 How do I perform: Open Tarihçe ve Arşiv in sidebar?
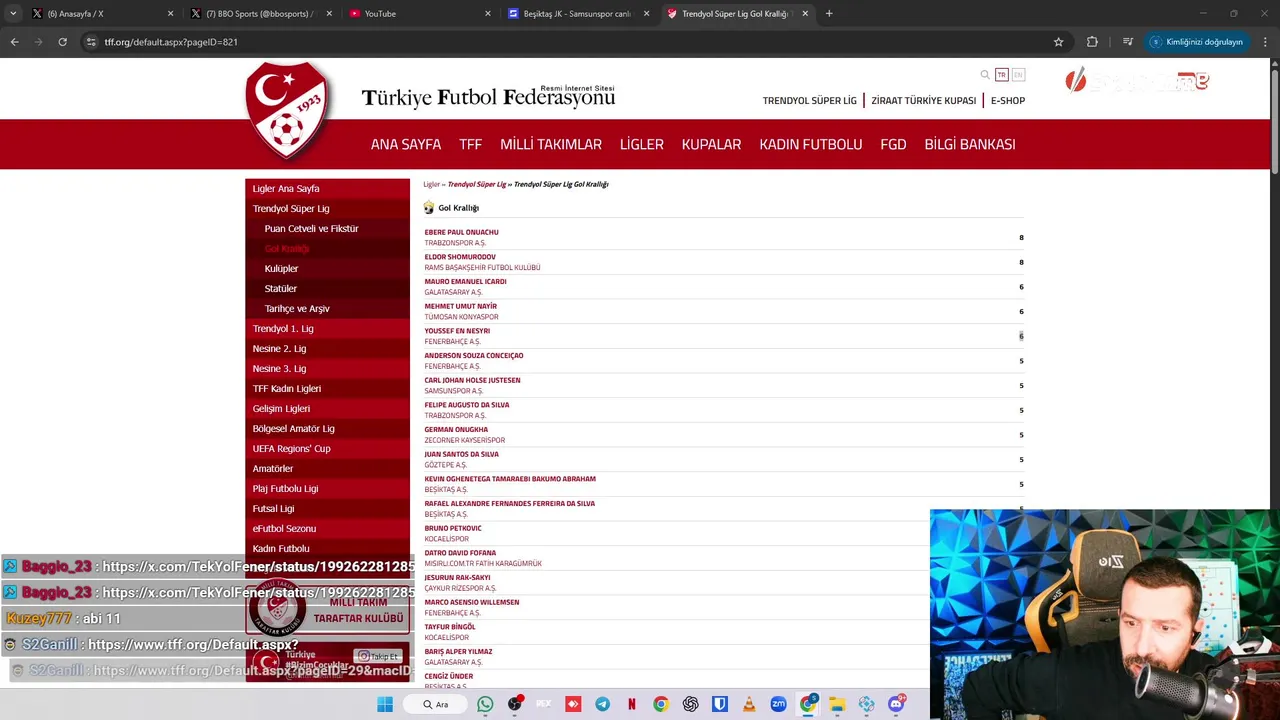tap(297, 309)
